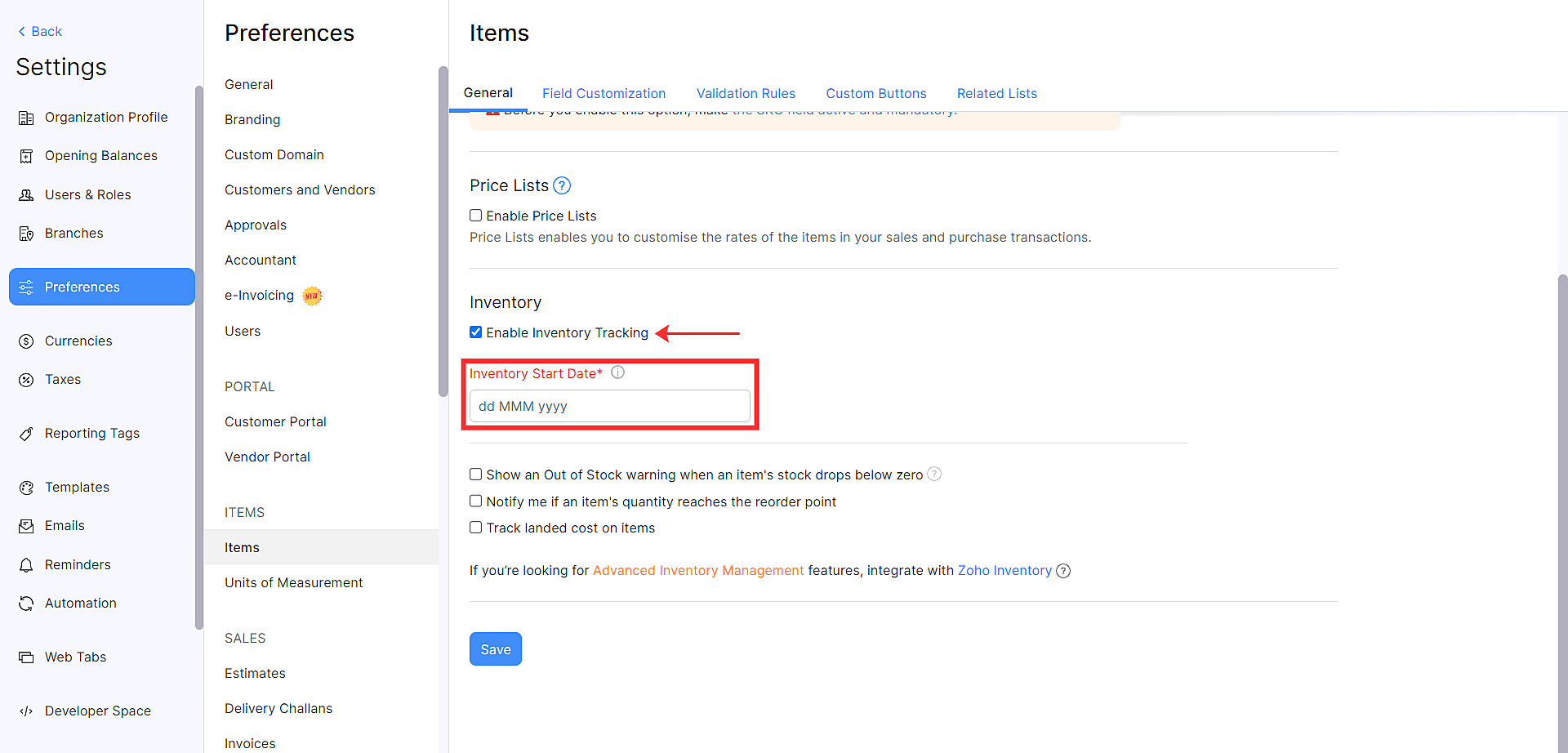This screenshot has height=753, width=1568.
Task: Open Automation via its sync icon
Action: (27, 603)
